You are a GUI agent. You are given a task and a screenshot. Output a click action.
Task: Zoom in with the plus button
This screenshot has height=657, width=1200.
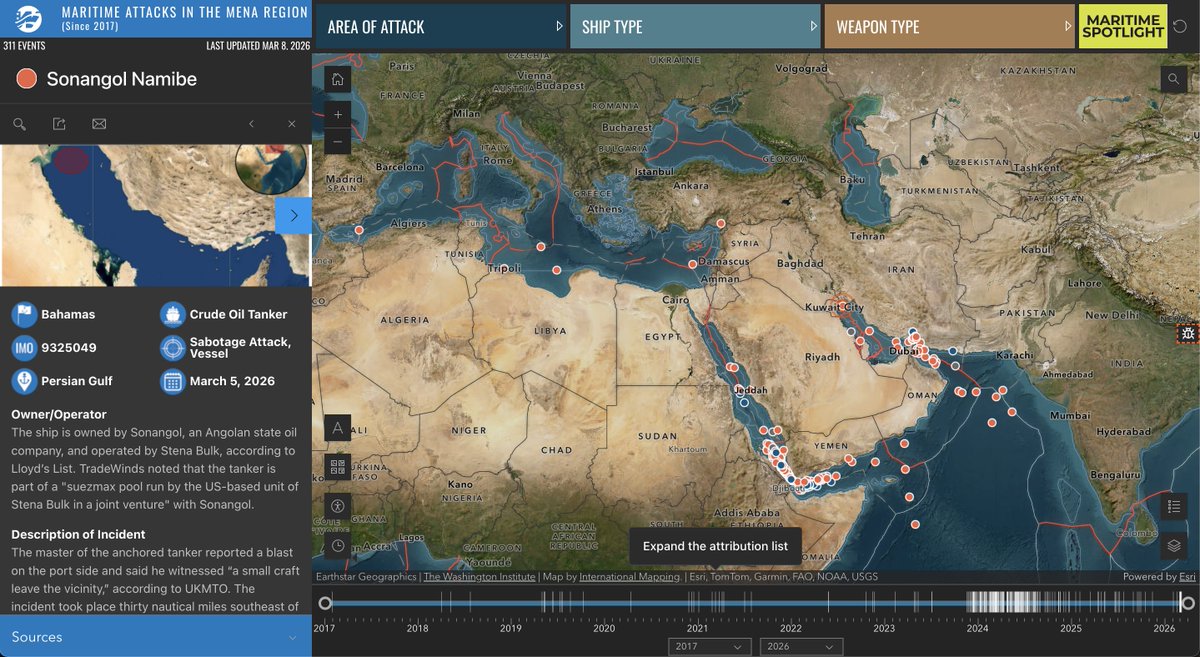point(338,114)
